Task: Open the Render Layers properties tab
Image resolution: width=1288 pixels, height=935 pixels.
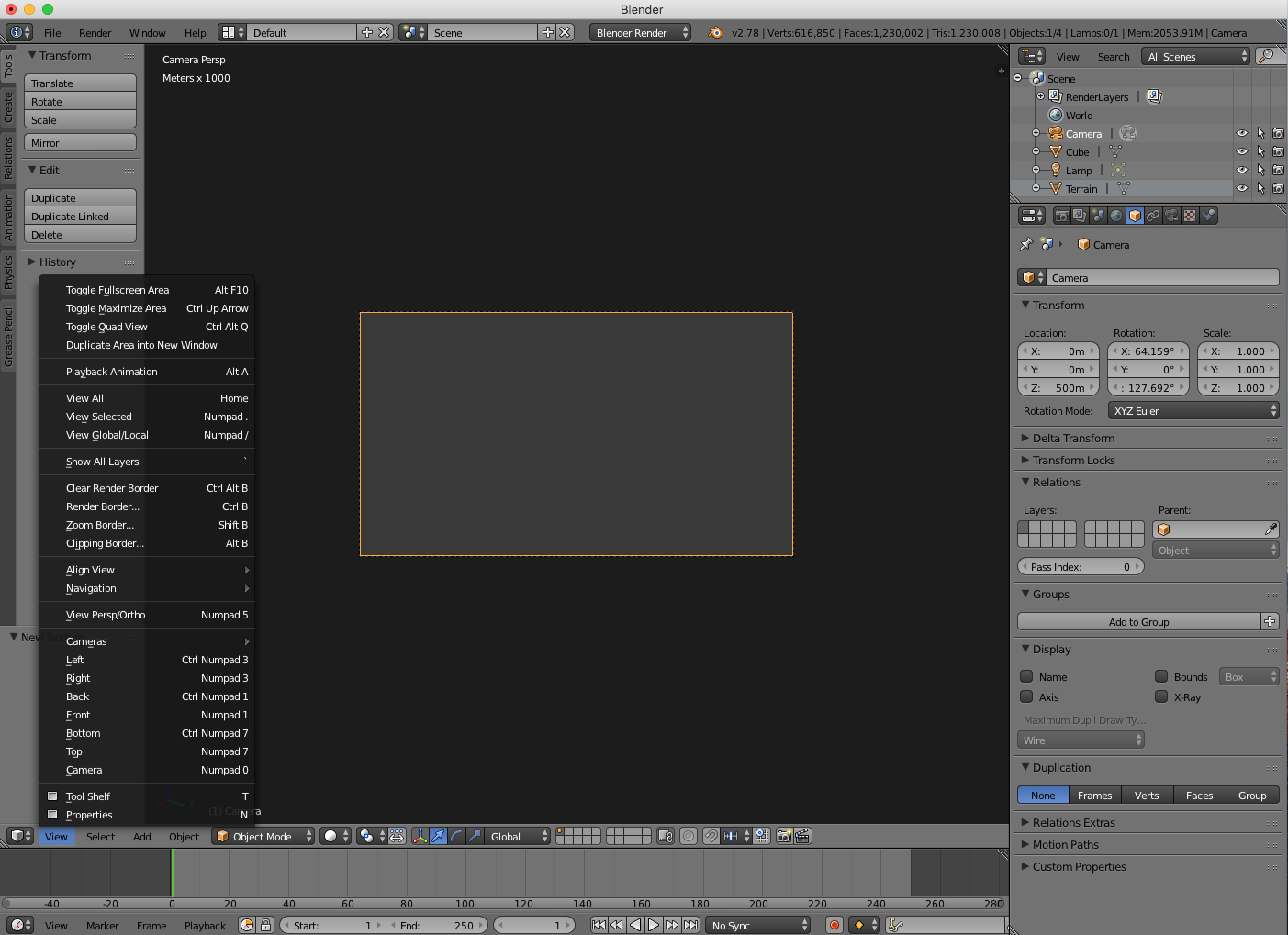Action: pos(1080,216)
